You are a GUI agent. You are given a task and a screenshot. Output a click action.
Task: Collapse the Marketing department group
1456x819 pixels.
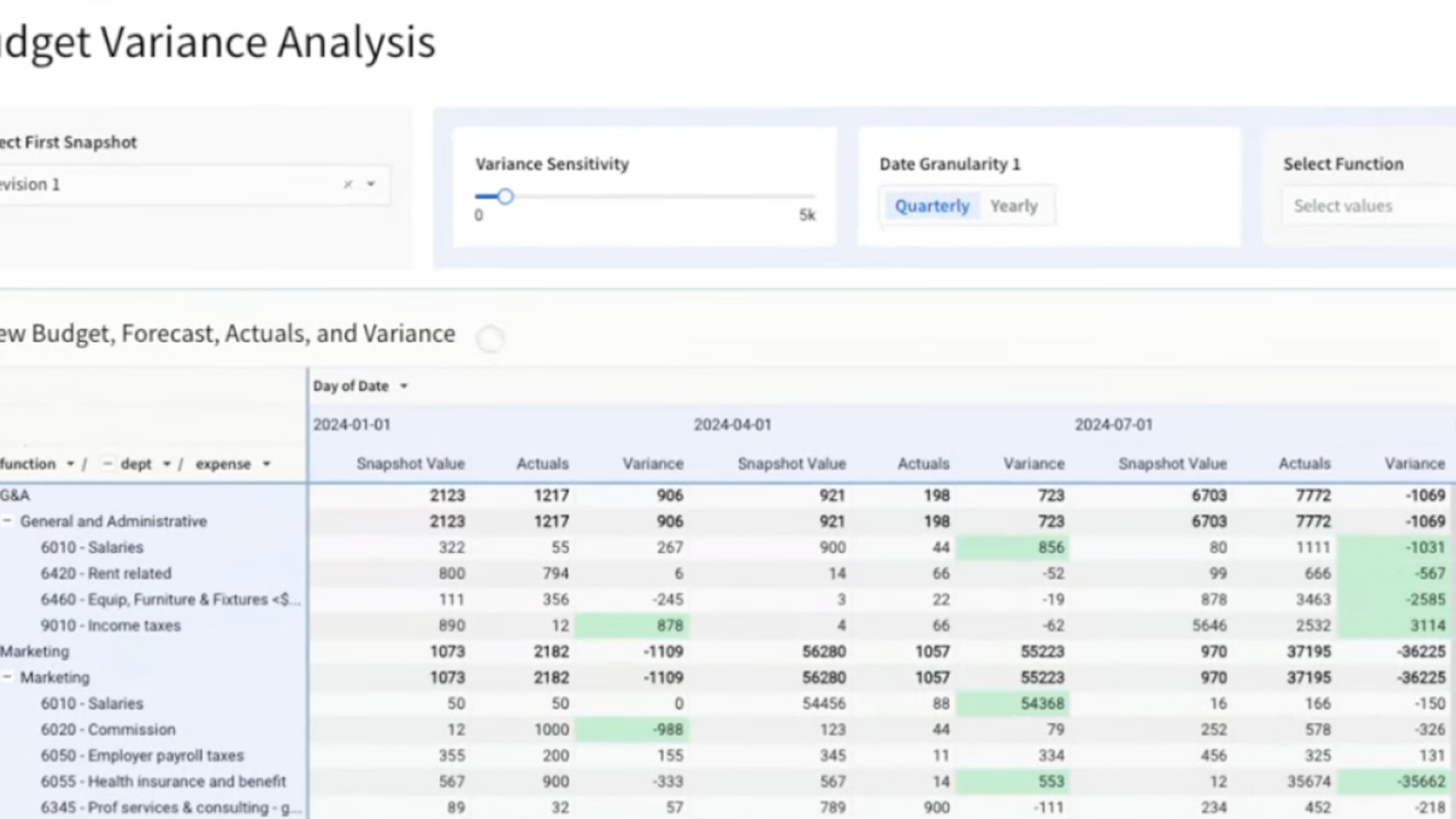[x=7, y=677]
